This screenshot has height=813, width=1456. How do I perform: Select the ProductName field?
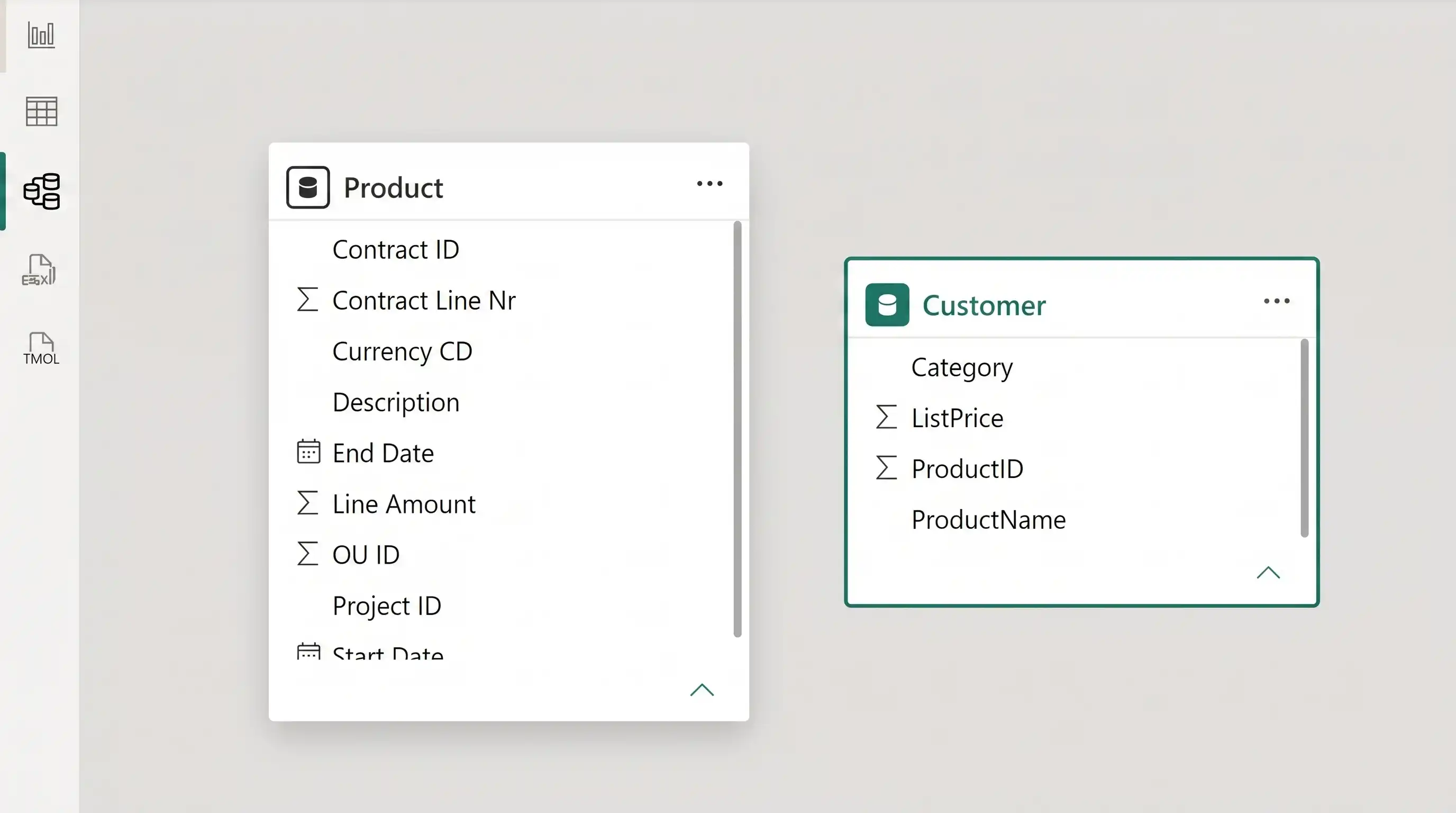pos(988,520)
